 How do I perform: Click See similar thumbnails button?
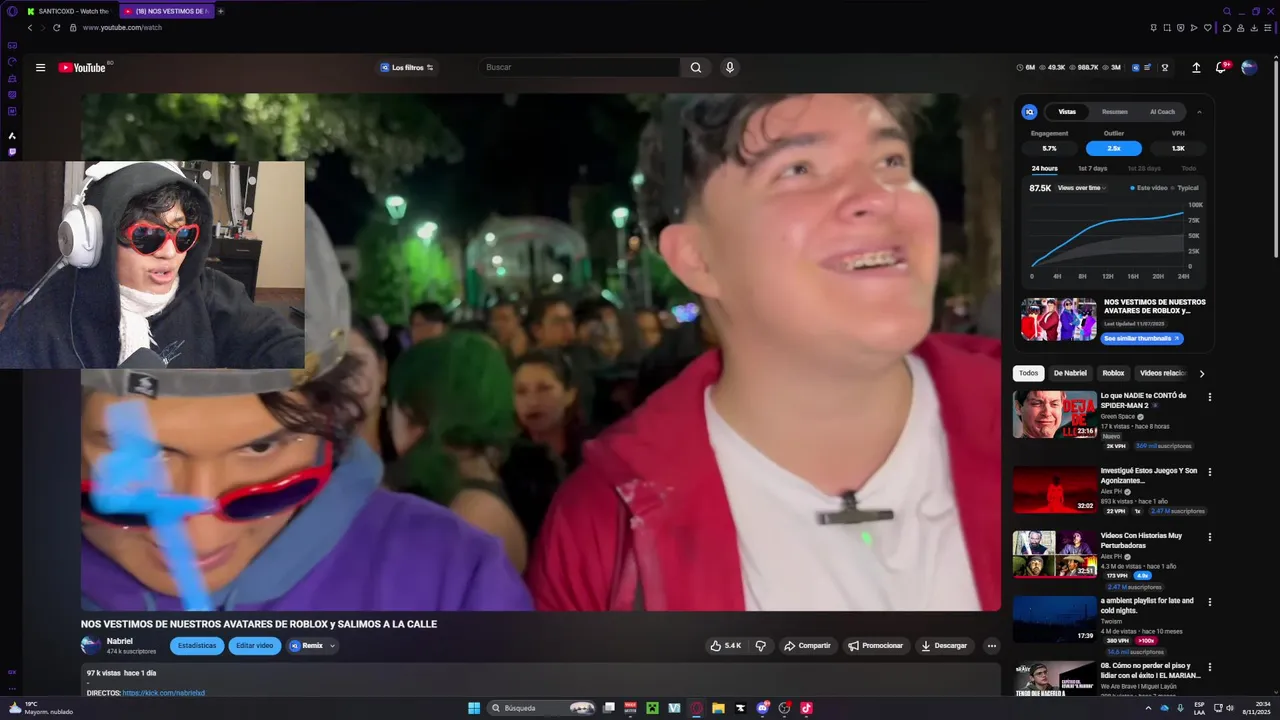pyautogui.click(x=1142, y=339)
